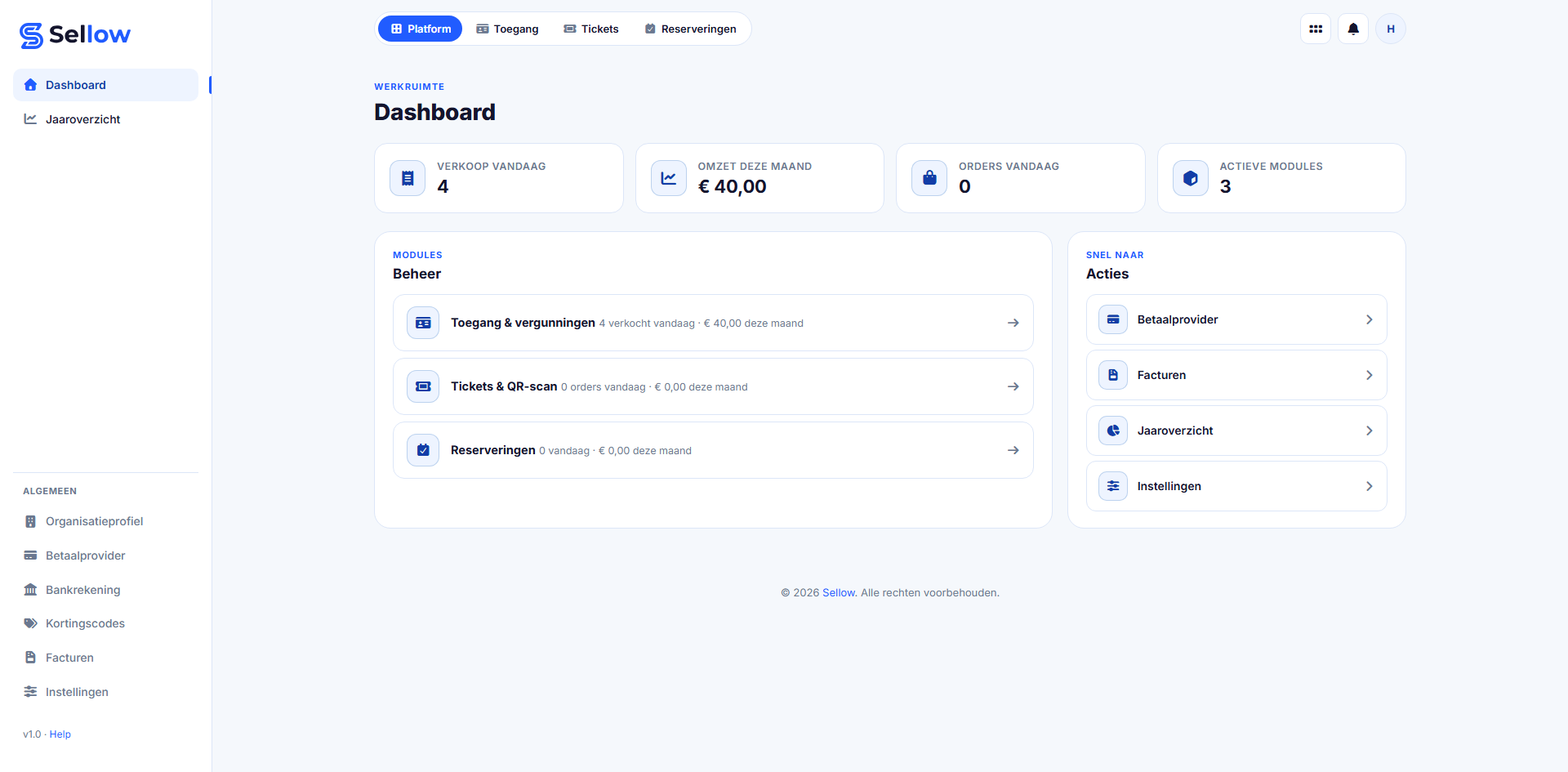This screenshot has width=1568, height=772.
Task: Click the Jaaroverzicht line chart icon in sidebar
Action: point(30,119)
